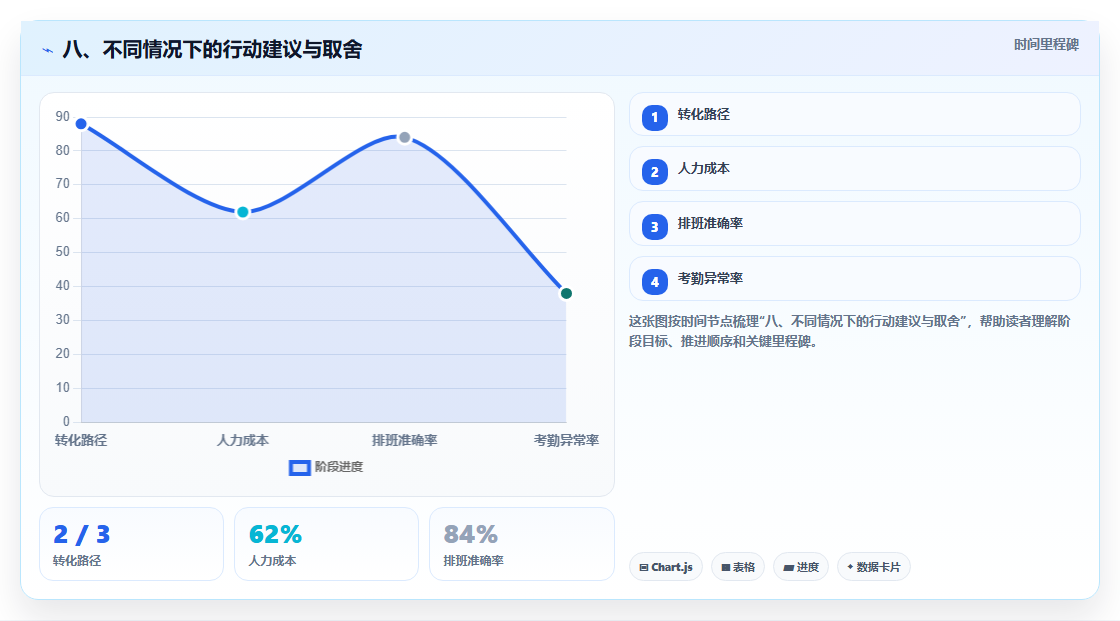
Task: Open the 转化路径 list item
Action: click(x=854, y=114)
